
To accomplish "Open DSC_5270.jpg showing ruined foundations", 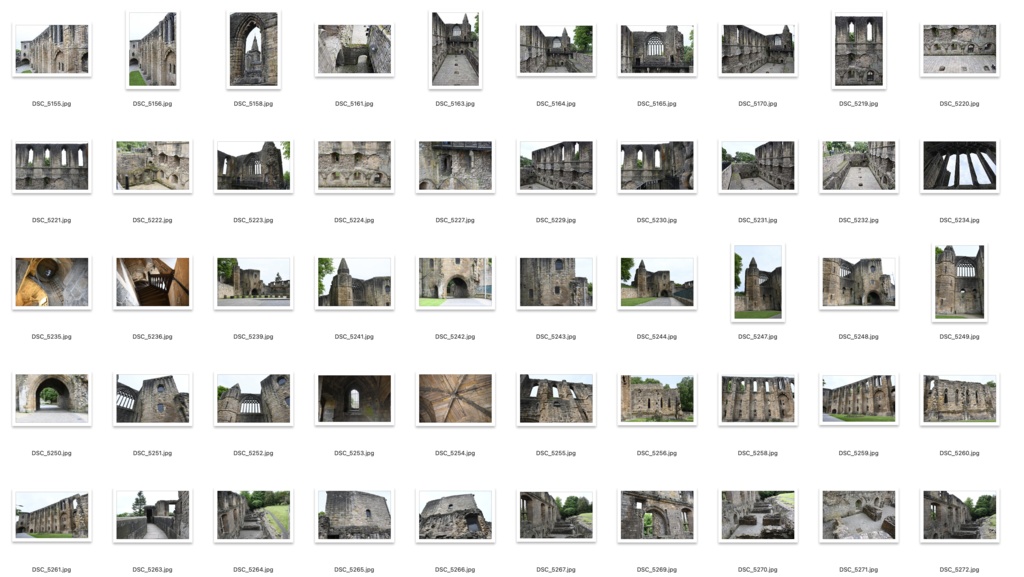I will [x=757, y=515].
